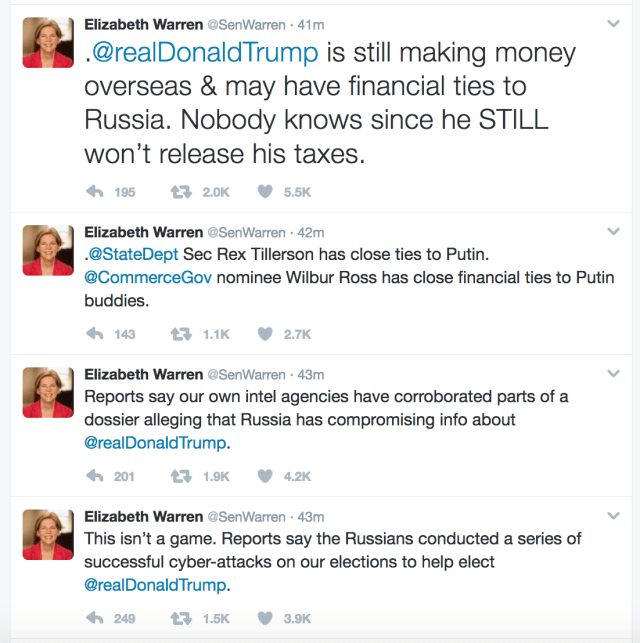Like the tweet with 5.5K likes

point(265,192)
